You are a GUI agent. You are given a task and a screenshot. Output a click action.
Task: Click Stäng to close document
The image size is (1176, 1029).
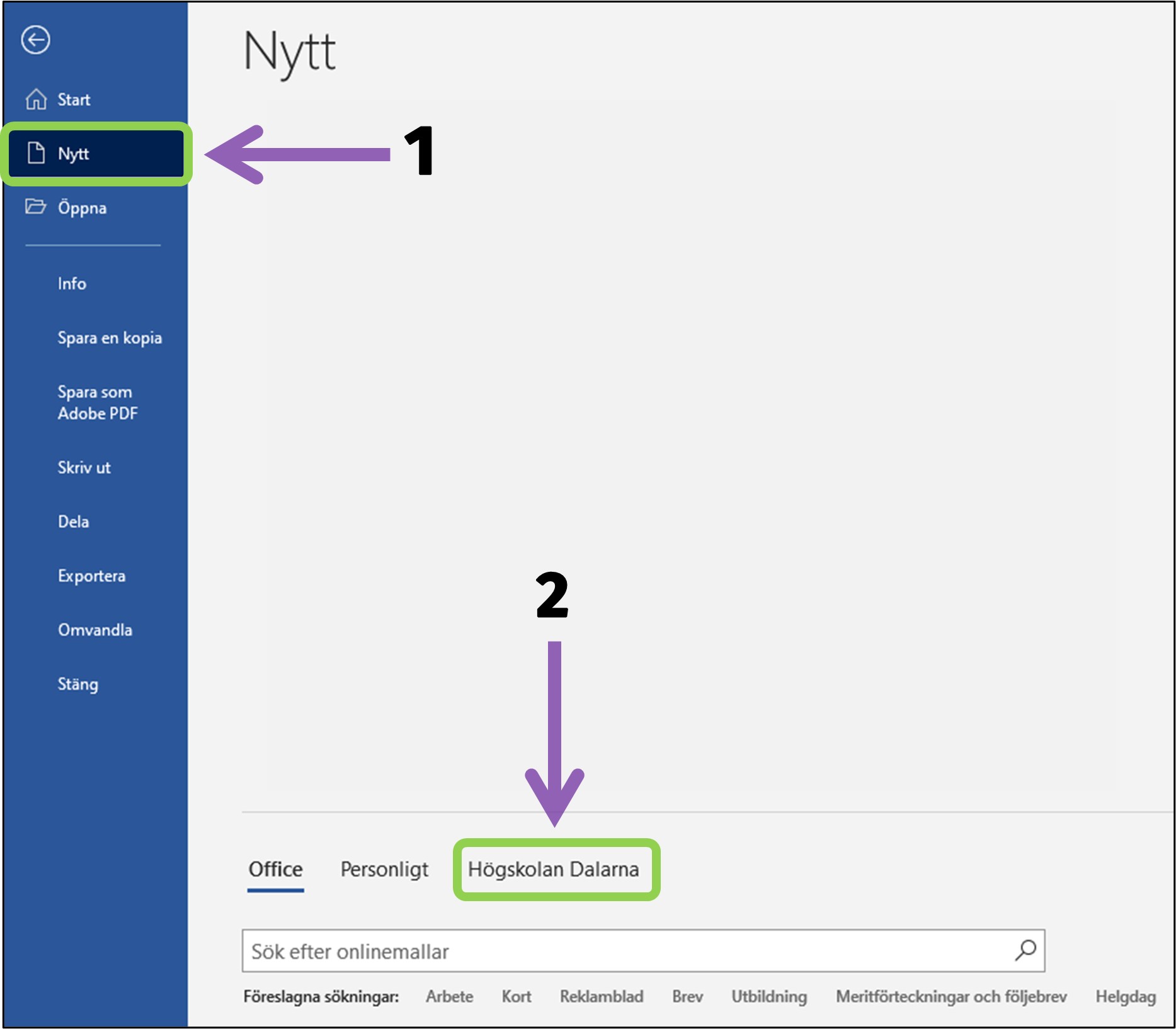77,685
